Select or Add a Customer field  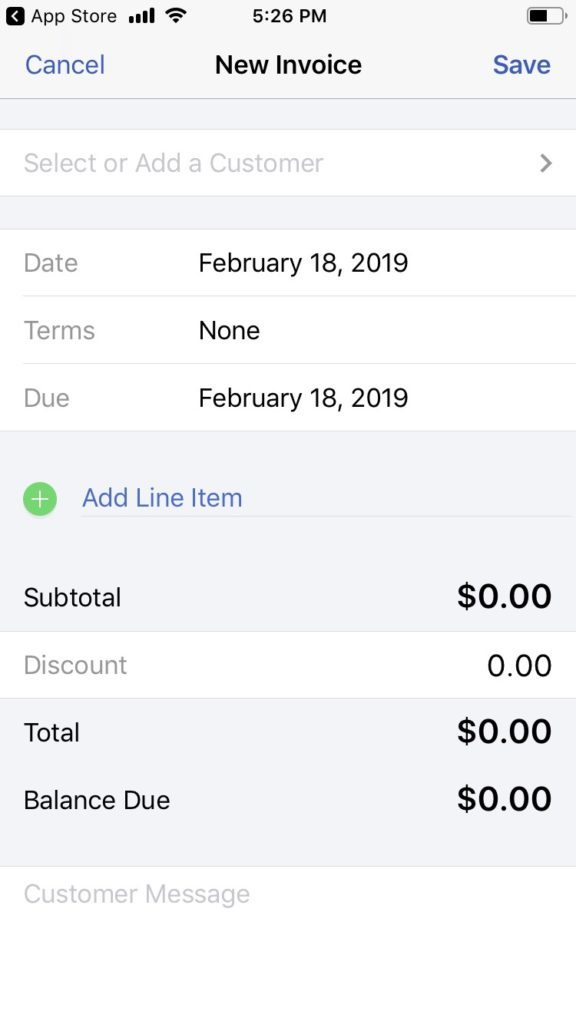[288, 163]
